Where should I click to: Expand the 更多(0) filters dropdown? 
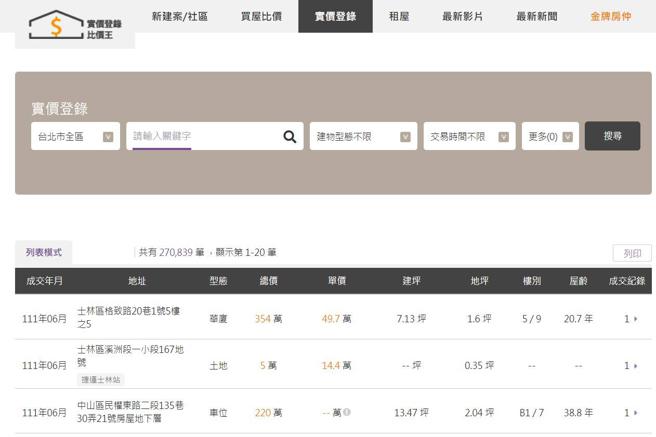point(550,137)
